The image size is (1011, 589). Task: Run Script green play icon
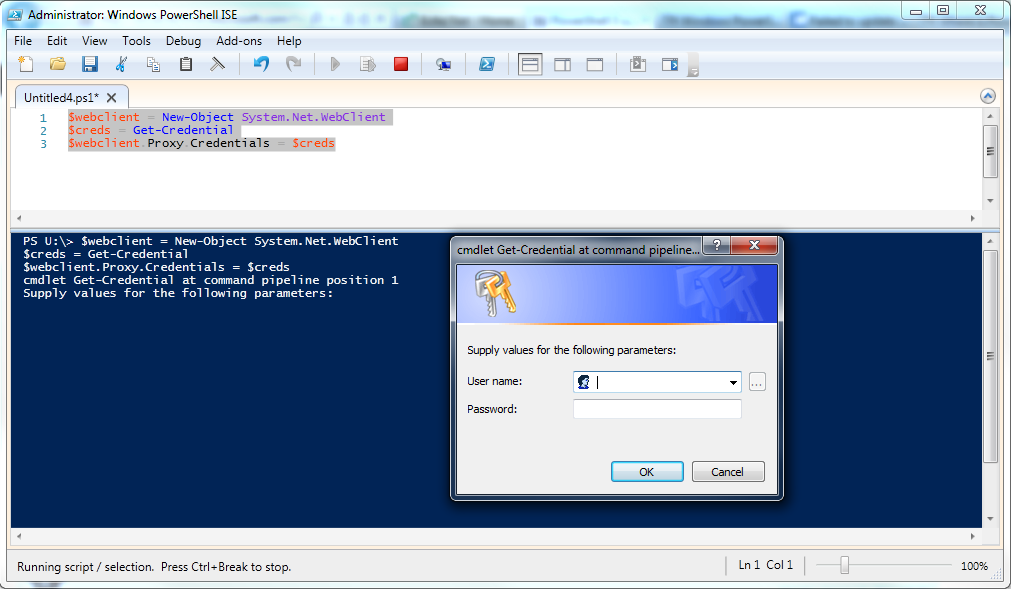pos(335,64)
